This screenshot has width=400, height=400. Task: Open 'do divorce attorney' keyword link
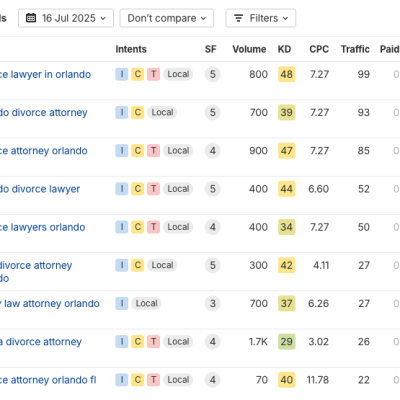44,113
